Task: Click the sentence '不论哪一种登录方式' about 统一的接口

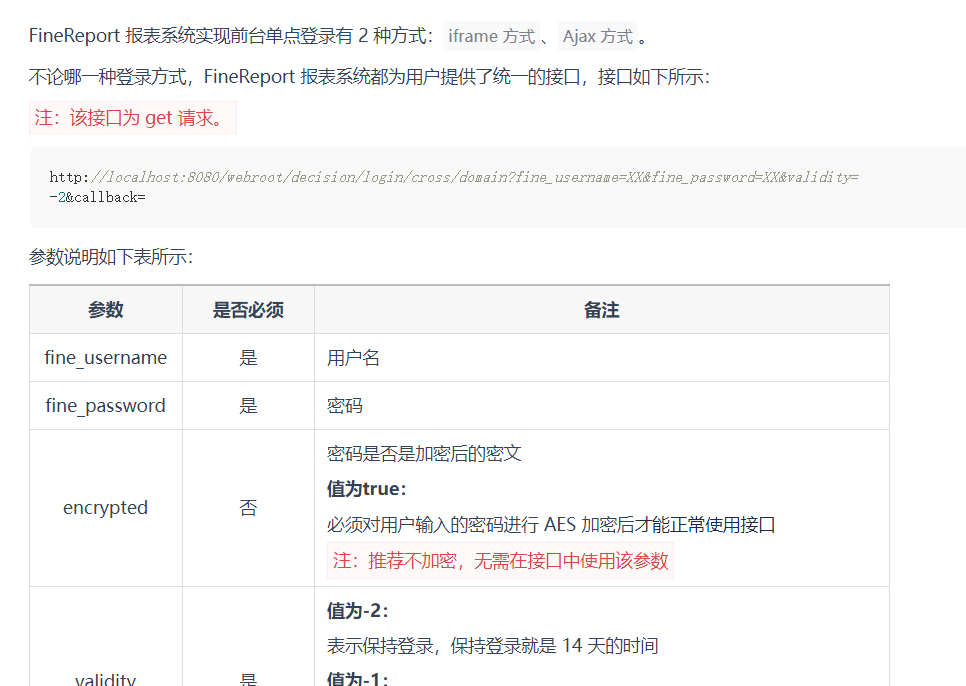Action: point(369,77)
